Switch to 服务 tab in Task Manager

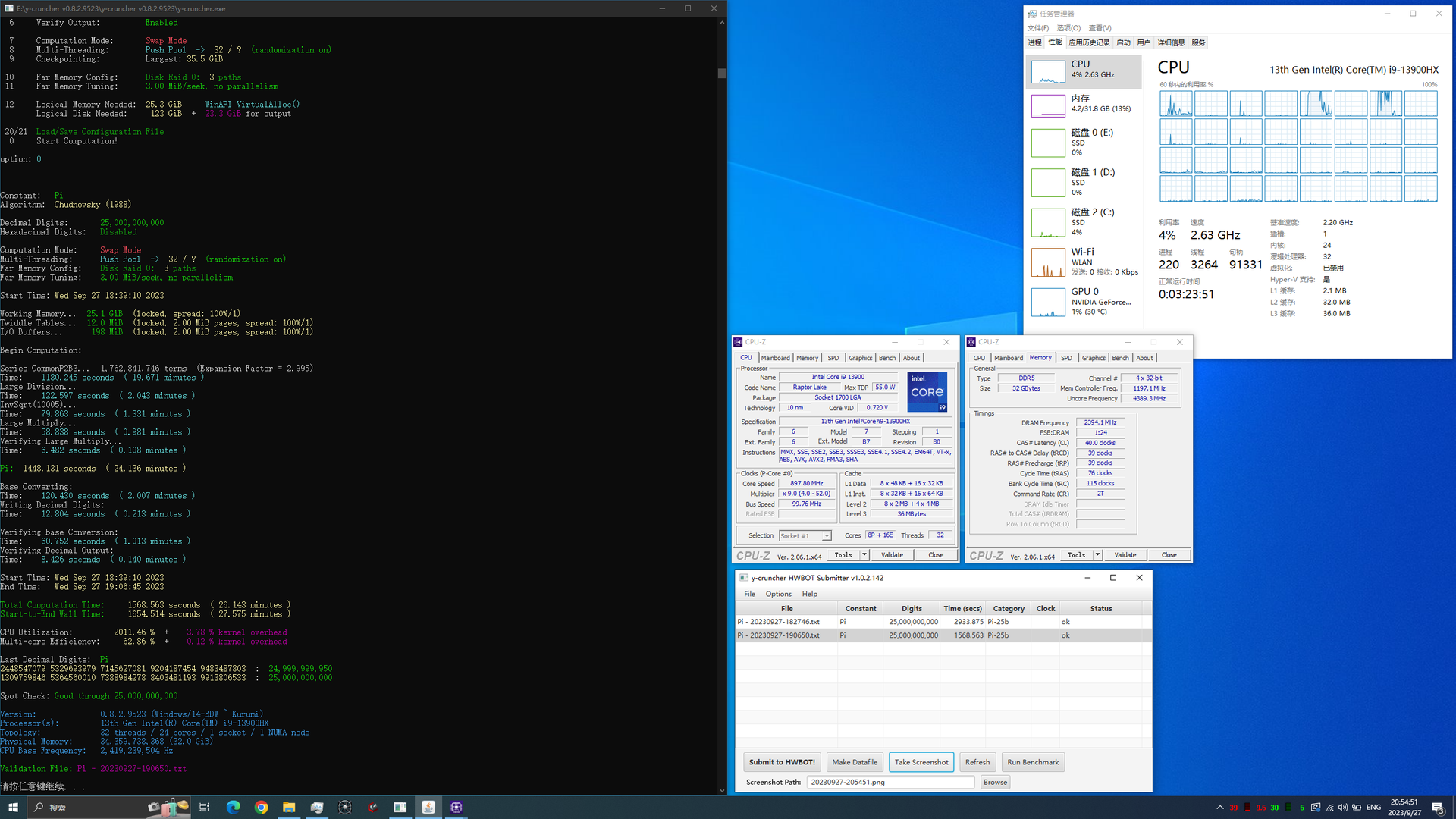click(1198, 42)
